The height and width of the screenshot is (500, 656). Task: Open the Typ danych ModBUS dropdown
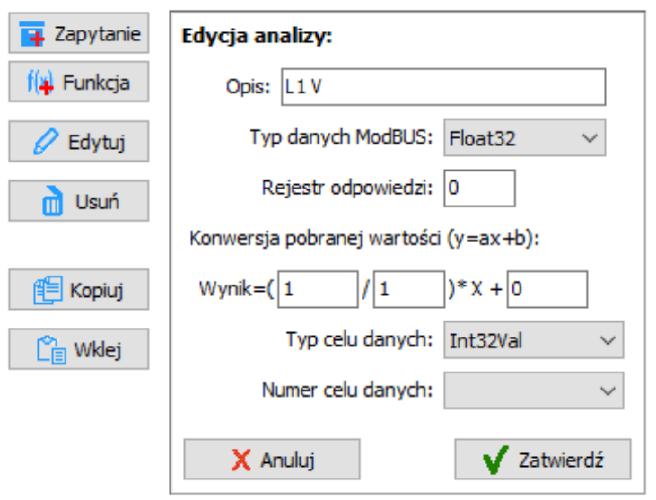click(525, 138)
